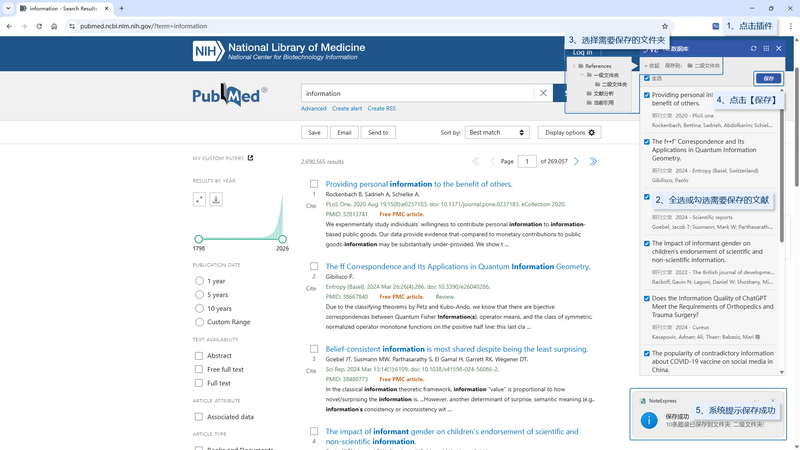Image resolution: width=800 pixels, height=450 pixels.
Task: View site information icon in address bar
Action: [72, 26]
